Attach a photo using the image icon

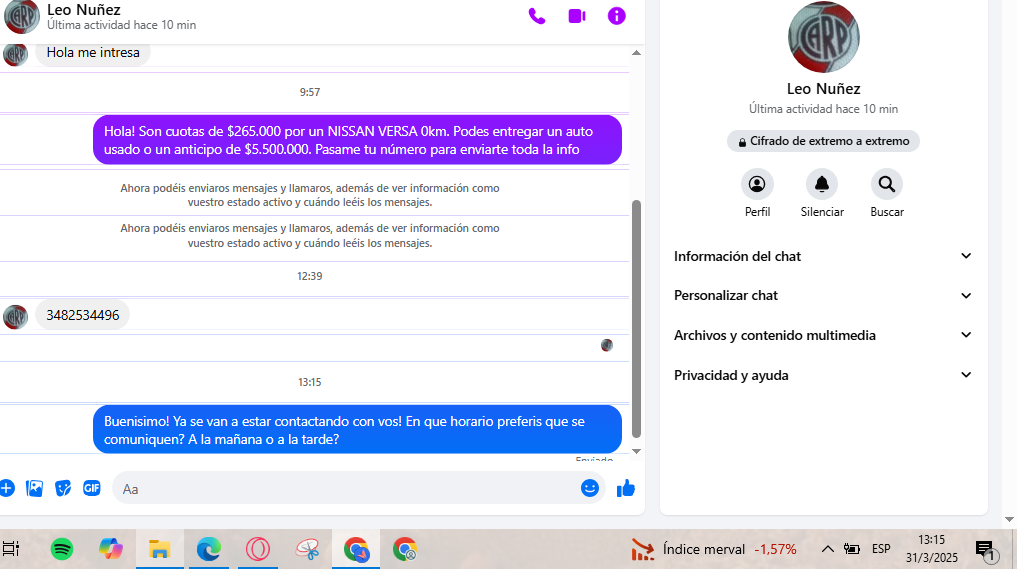[x=35, y=488]
